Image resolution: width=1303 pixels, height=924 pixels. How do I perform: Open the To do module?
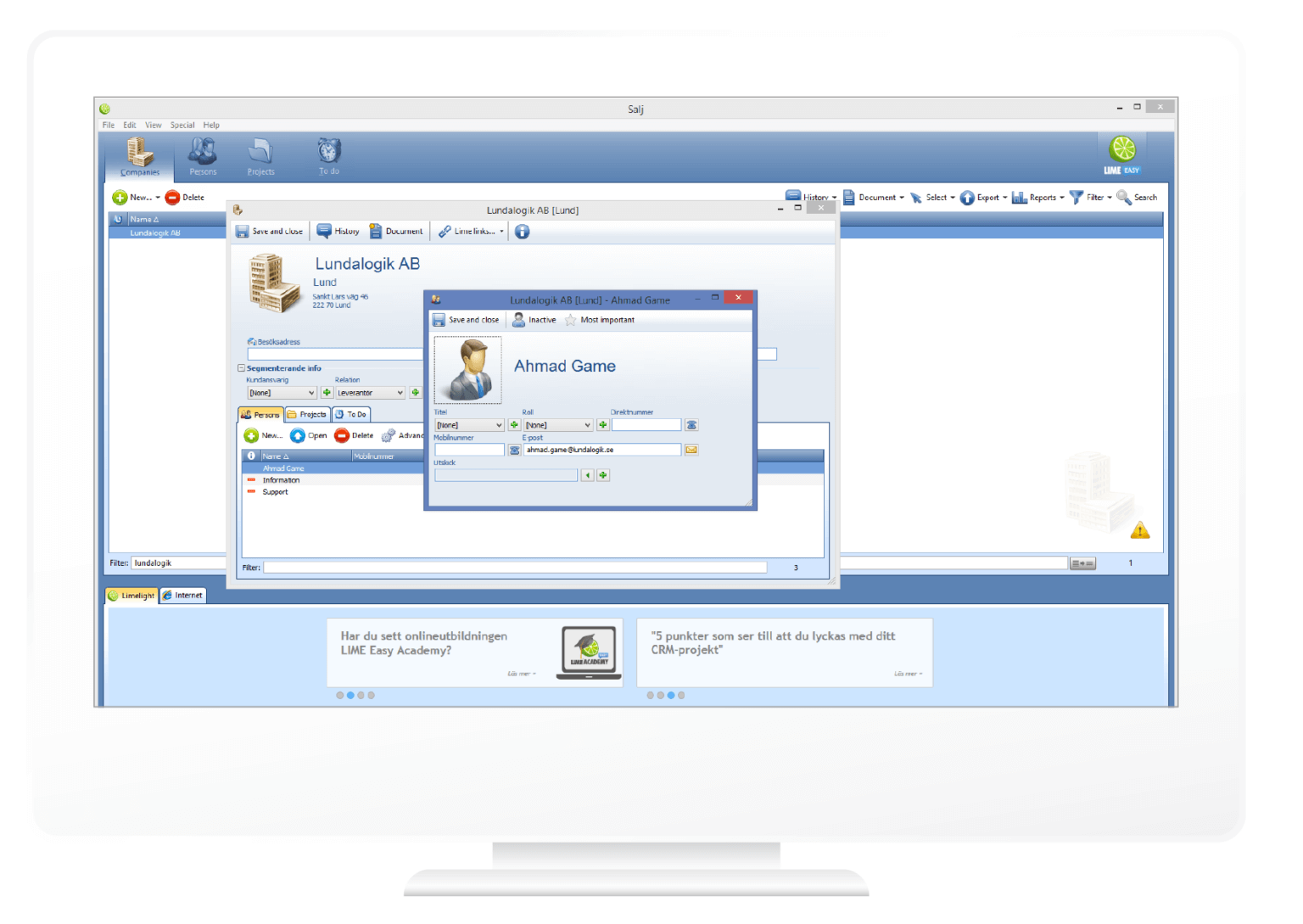coord(328,154)
